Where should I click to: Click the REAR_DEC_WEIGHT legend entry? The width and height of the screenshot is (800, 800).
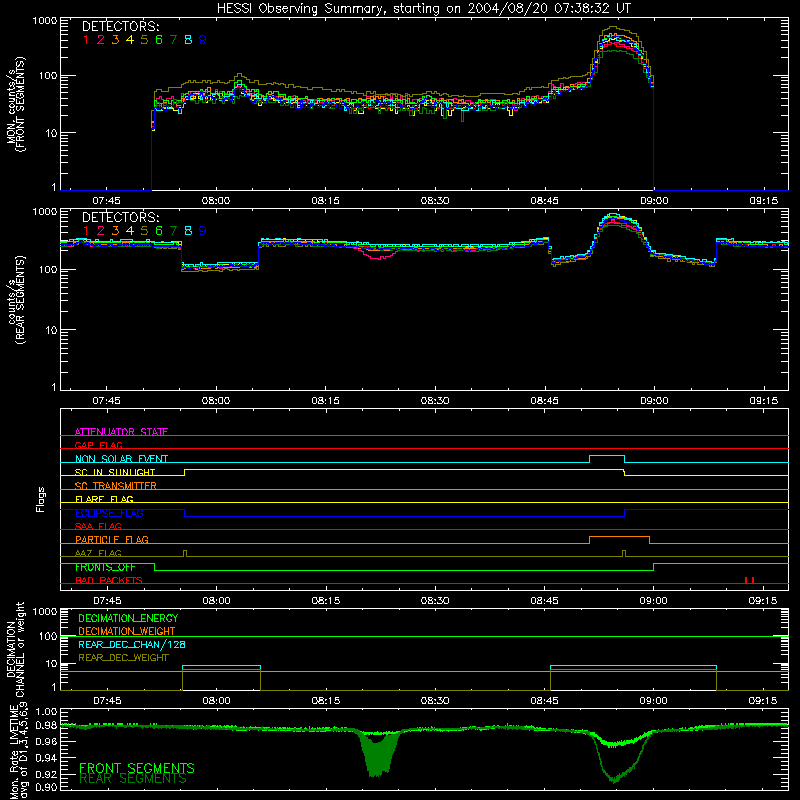(x=123, y=658)
